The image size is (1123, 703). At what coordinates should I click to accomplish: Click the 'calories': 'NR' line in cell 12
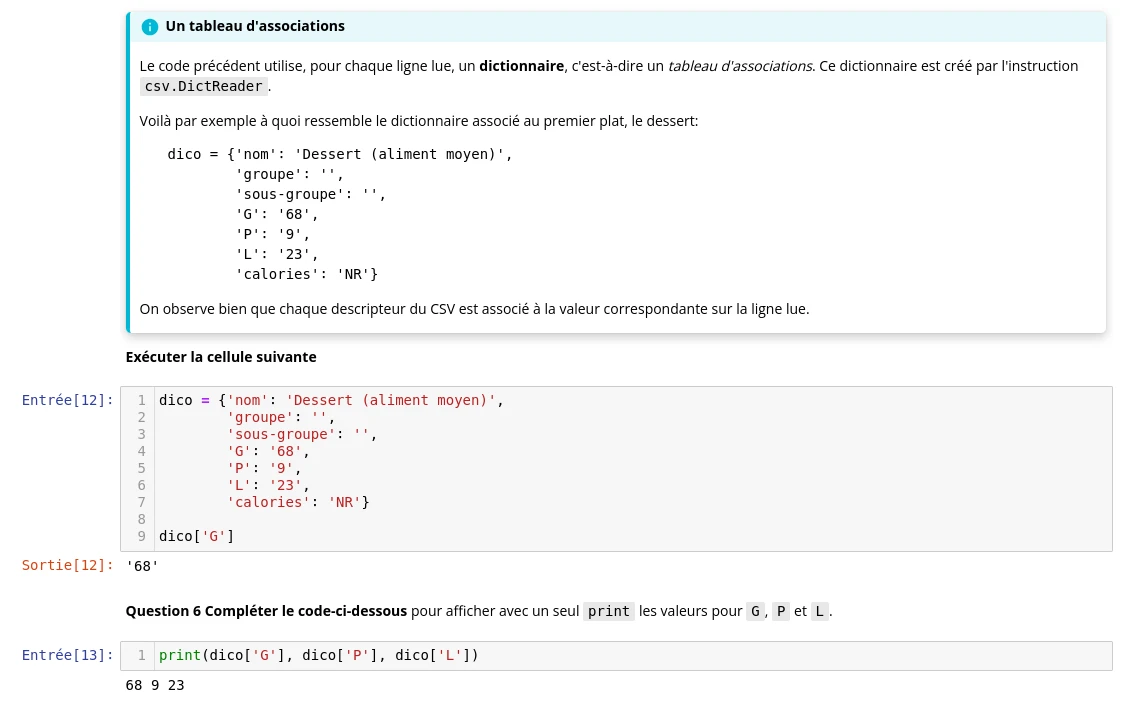pyautogui.click(x=298, y=503)
